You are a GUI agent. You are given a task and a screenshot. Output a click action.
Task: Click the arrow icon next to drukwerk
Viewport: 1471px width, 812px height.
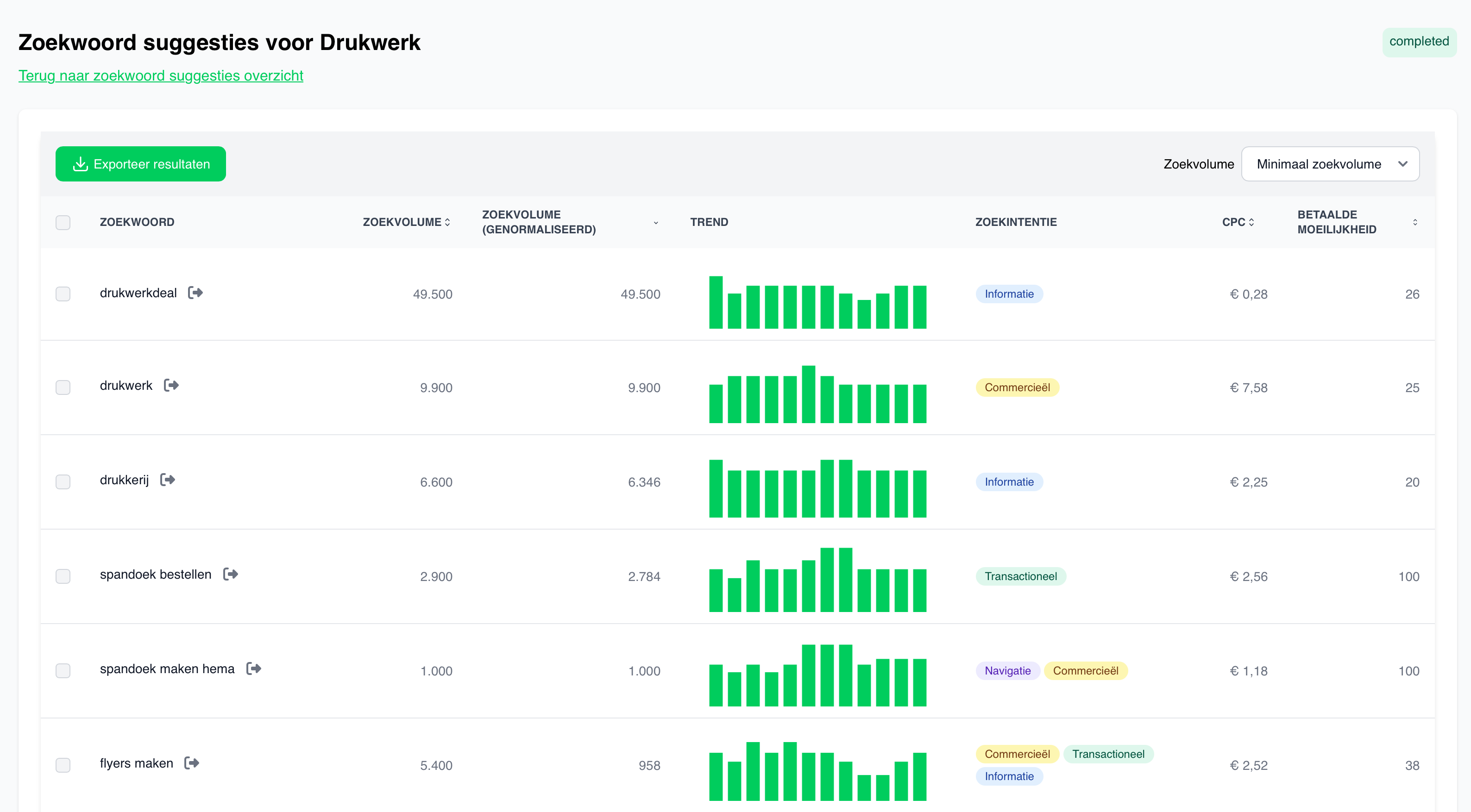coord(171,385)
